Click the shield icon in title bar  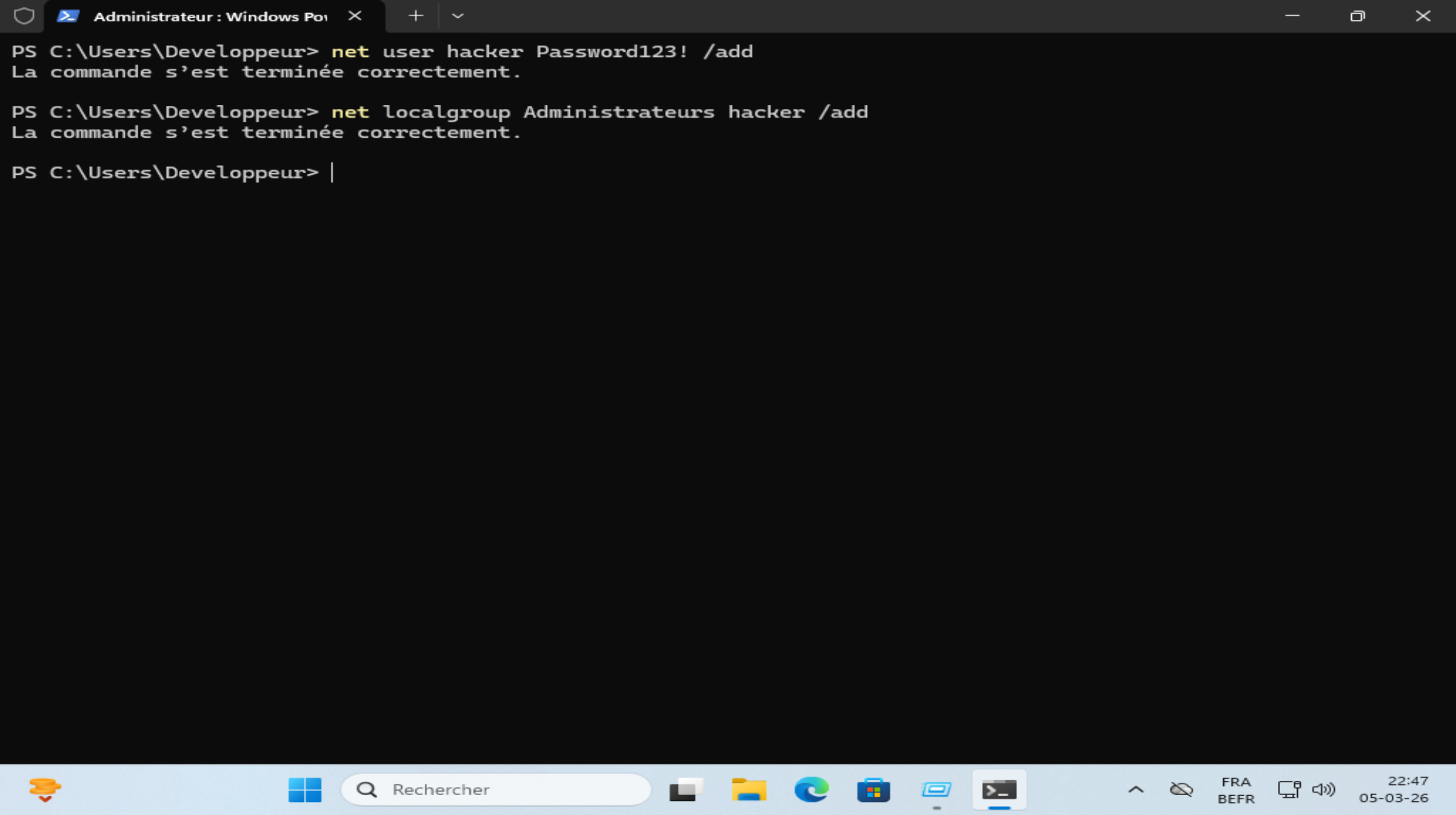click(x=24, y=16)
